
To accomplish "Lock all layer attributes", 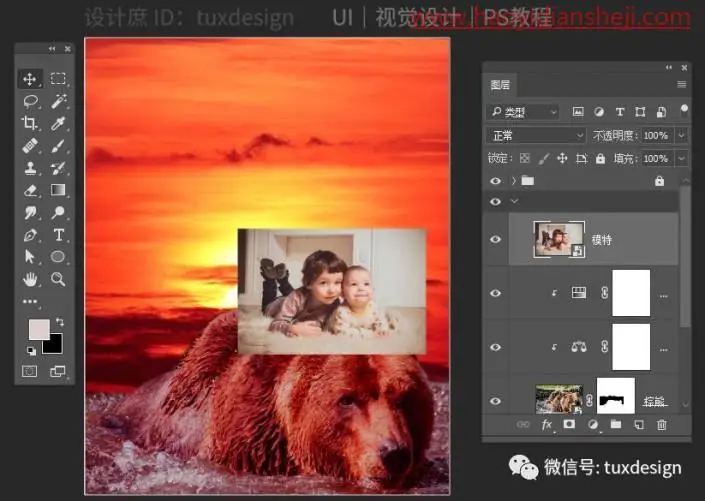I will tap(600, 158).
